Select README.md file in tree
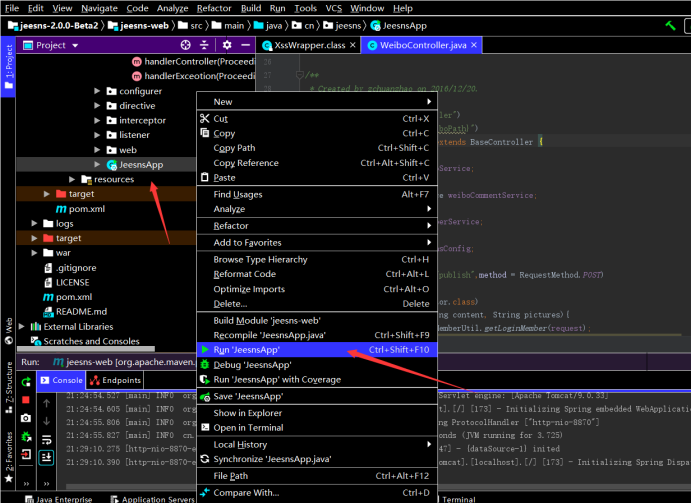Screen dimensions: 692x504 (81, 312)
